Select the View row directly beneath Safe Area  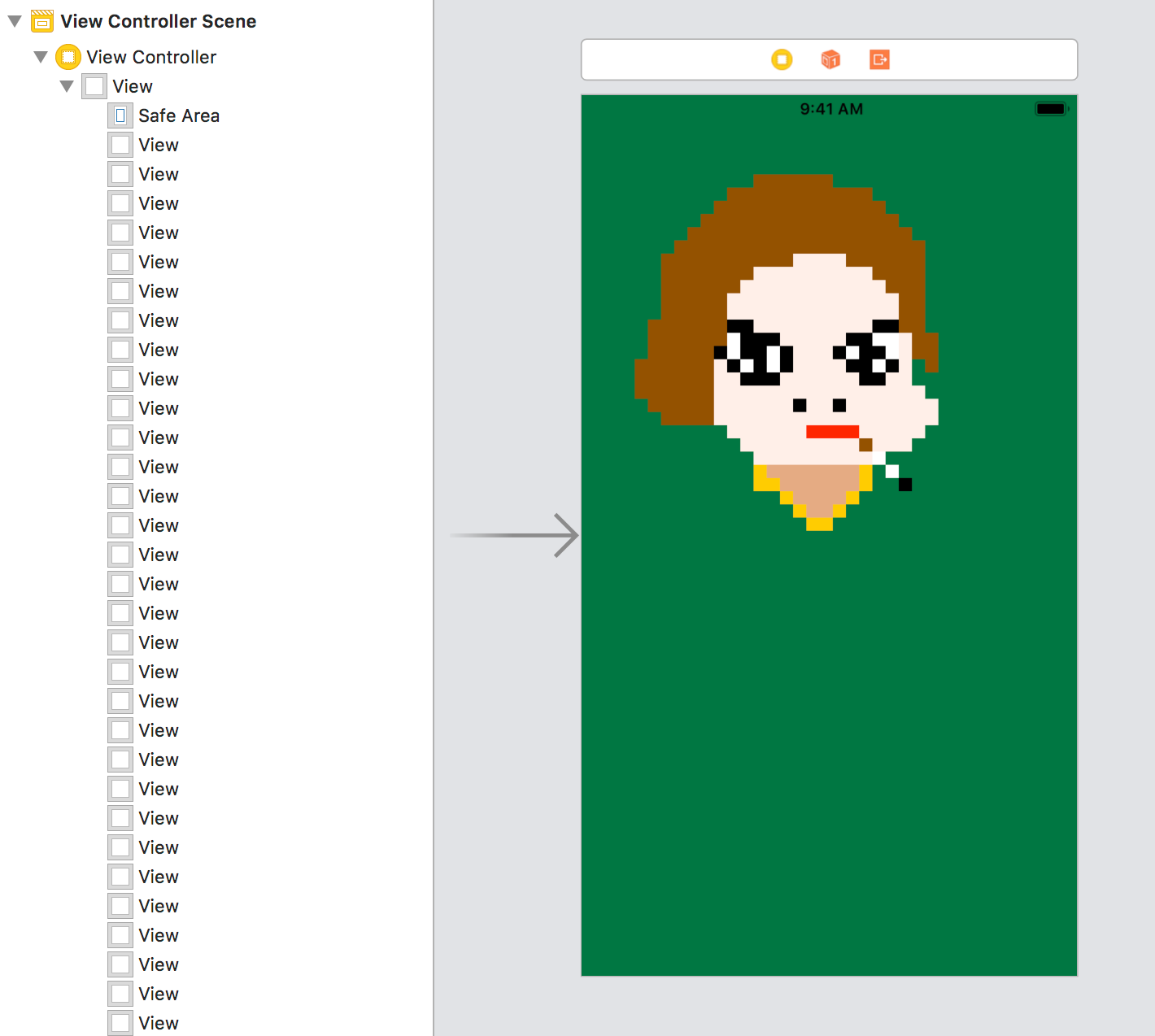[x=216, y=145]
